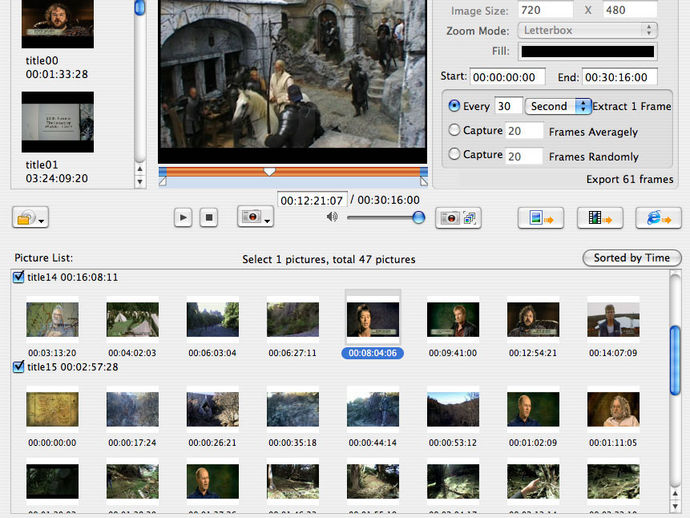Click the Start time field
Viewport: 690px width, 518px height.
(x=508, y=77)
